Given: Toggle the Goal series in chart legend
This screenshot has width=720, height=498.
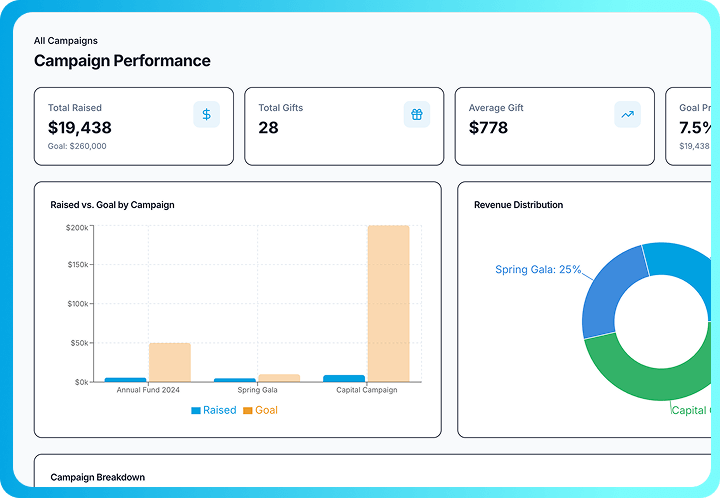Looking at the screenshot, I should (x=260, y=410).
